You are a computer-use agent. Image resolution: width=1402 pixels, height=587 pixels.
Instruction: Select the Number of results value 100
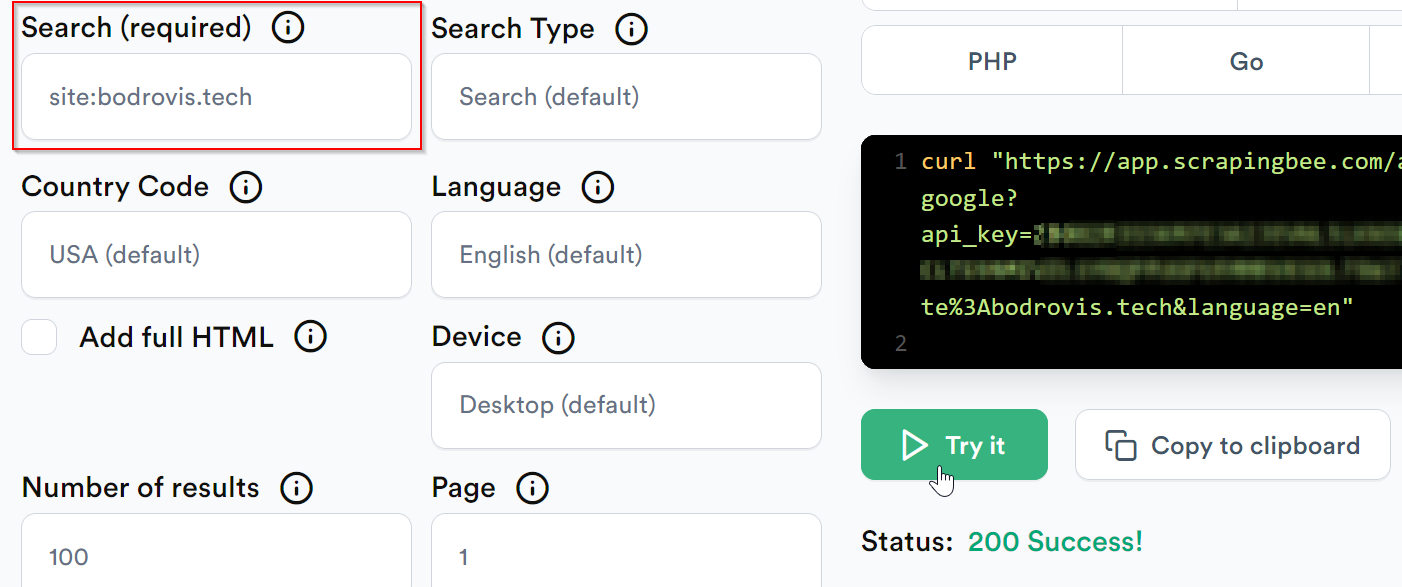pyautogui.click(x=216, y=556)
